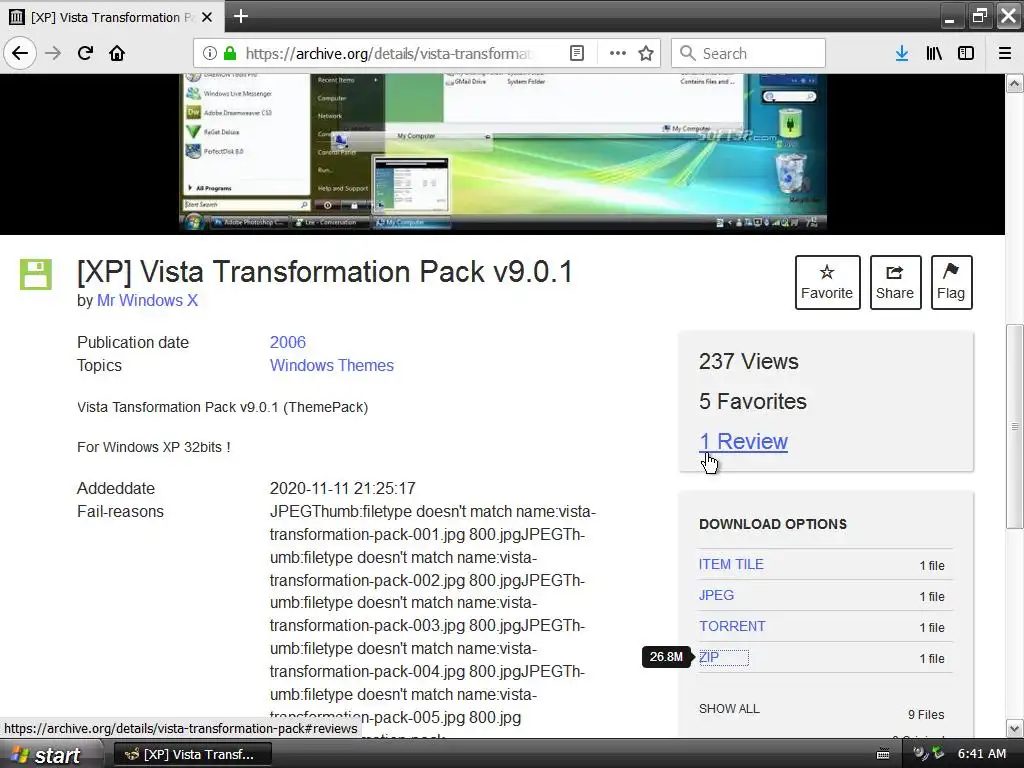The height and width of the screenshot is (768, 1024).
Task: Click the Favorite button
Action: coord(827,282)
